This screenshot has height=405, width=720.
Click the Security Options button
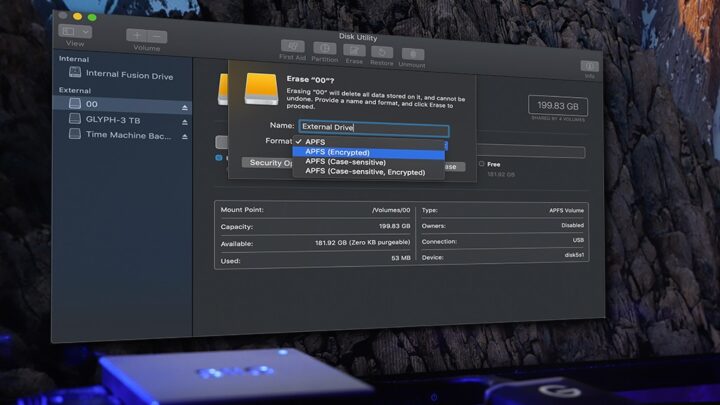(x=269, y=163)
